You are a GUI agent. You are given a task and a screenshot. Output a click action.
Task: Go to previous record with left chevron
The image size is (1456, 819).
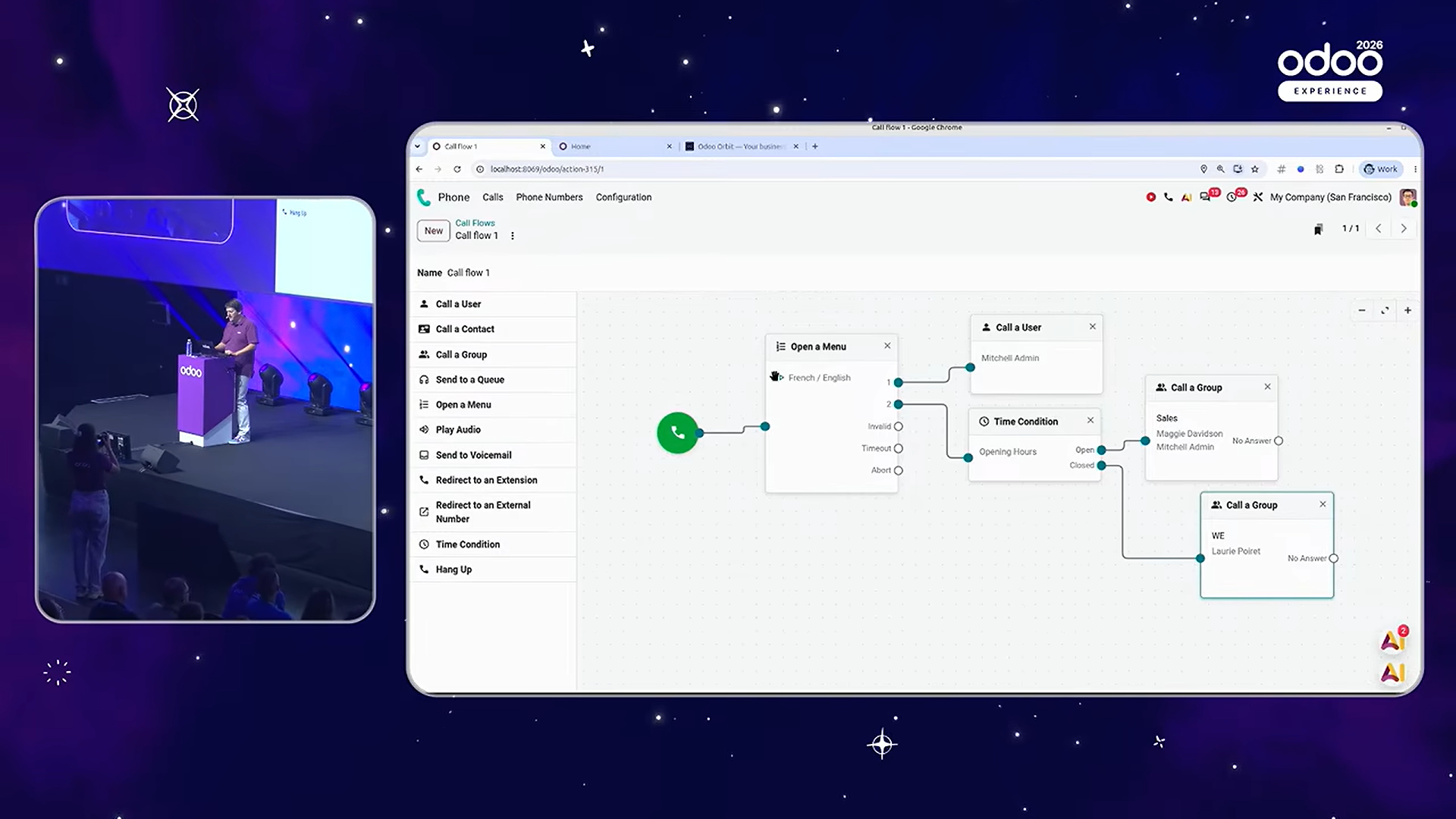pyautogui.click(x=1379, y=228)
